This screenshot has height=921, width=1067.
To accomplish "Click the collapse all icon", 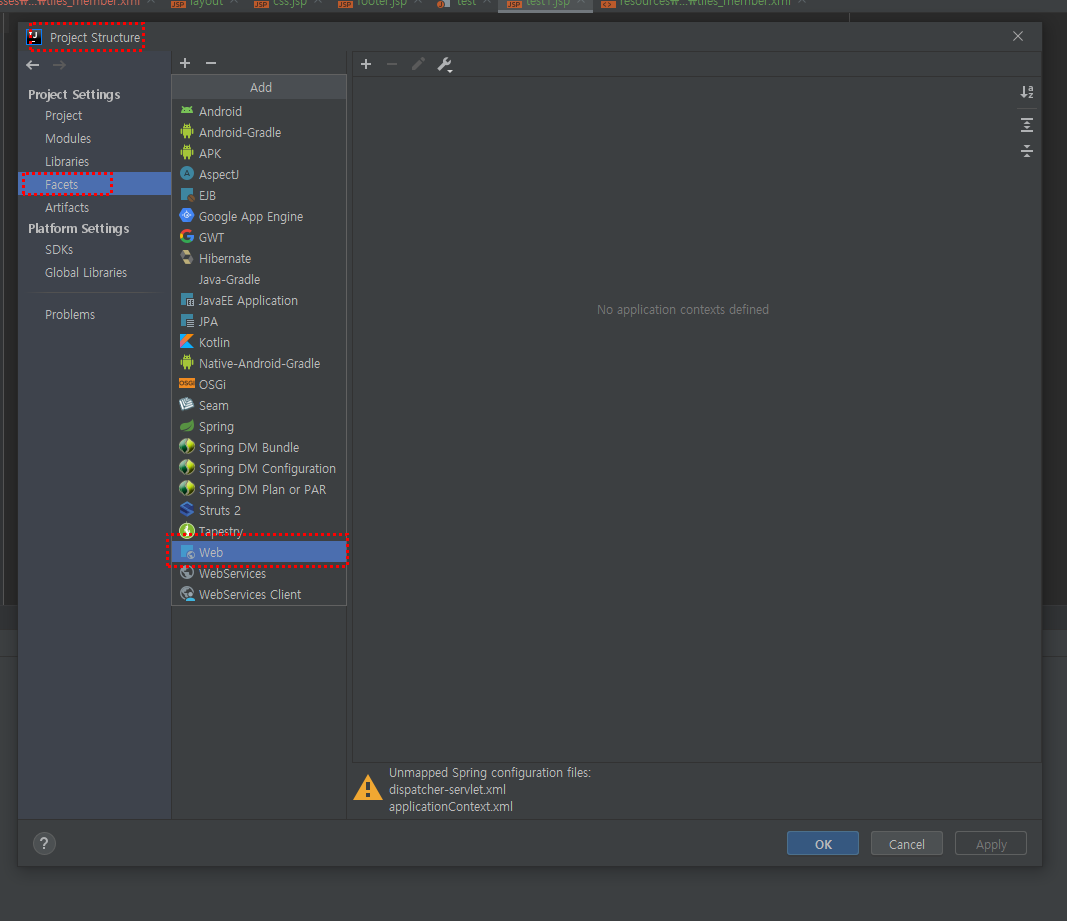I will 1027,150.
